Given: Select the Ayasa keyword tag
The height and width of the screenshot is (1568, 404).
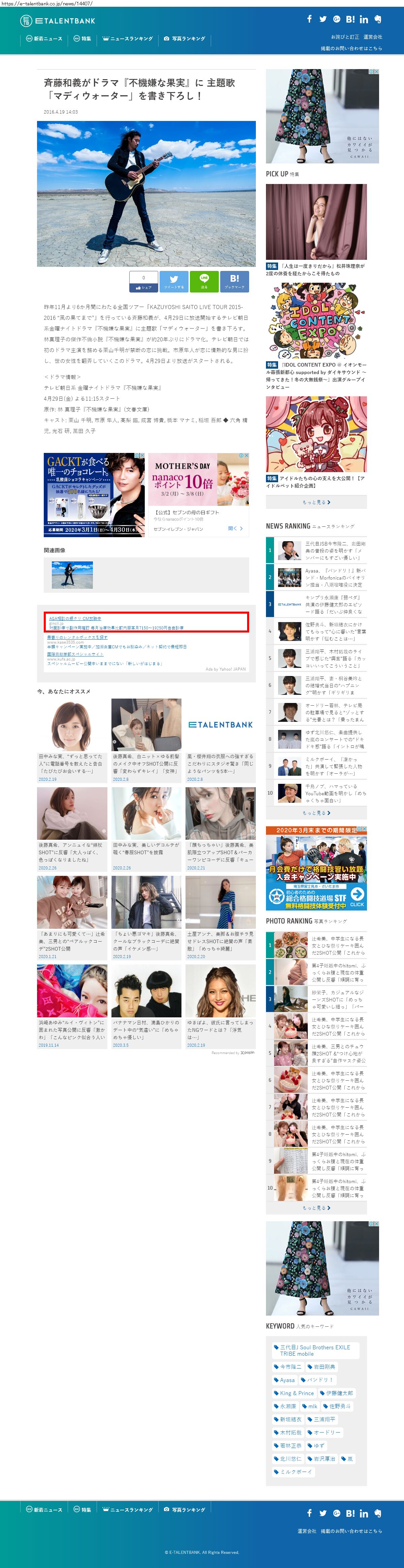Looking at the screenshot, I should click(x=284, y=1380).
